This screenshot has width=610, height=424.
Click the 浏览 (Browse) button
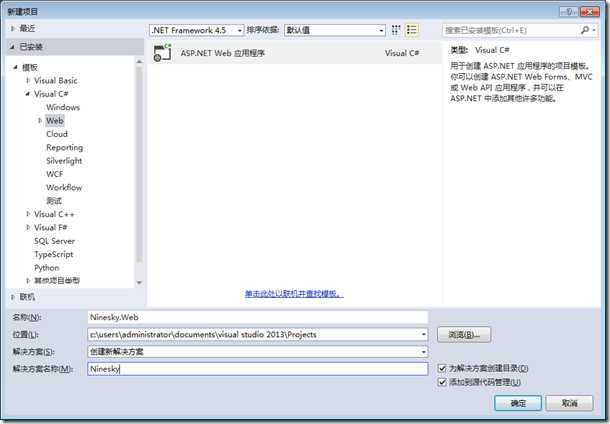pyautogui.click(x=464, y=335)
